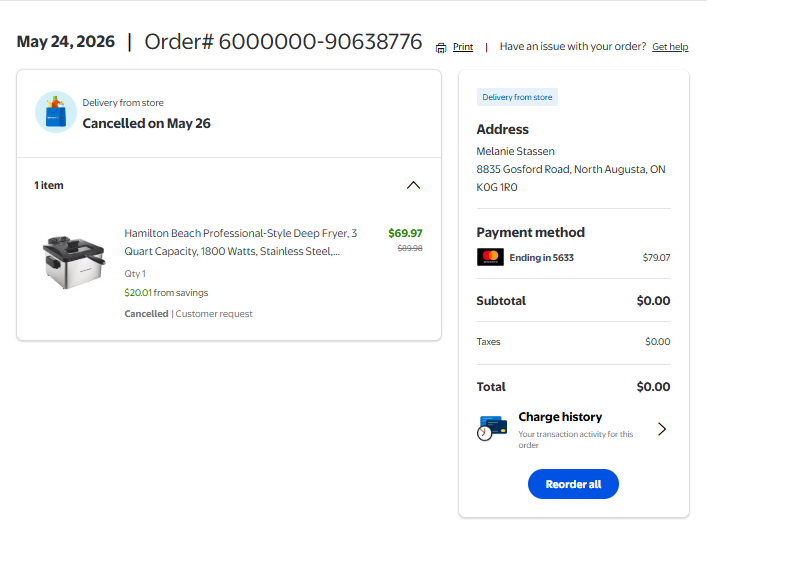Open the Get help link
793x582 pixels.
point(670,47)
